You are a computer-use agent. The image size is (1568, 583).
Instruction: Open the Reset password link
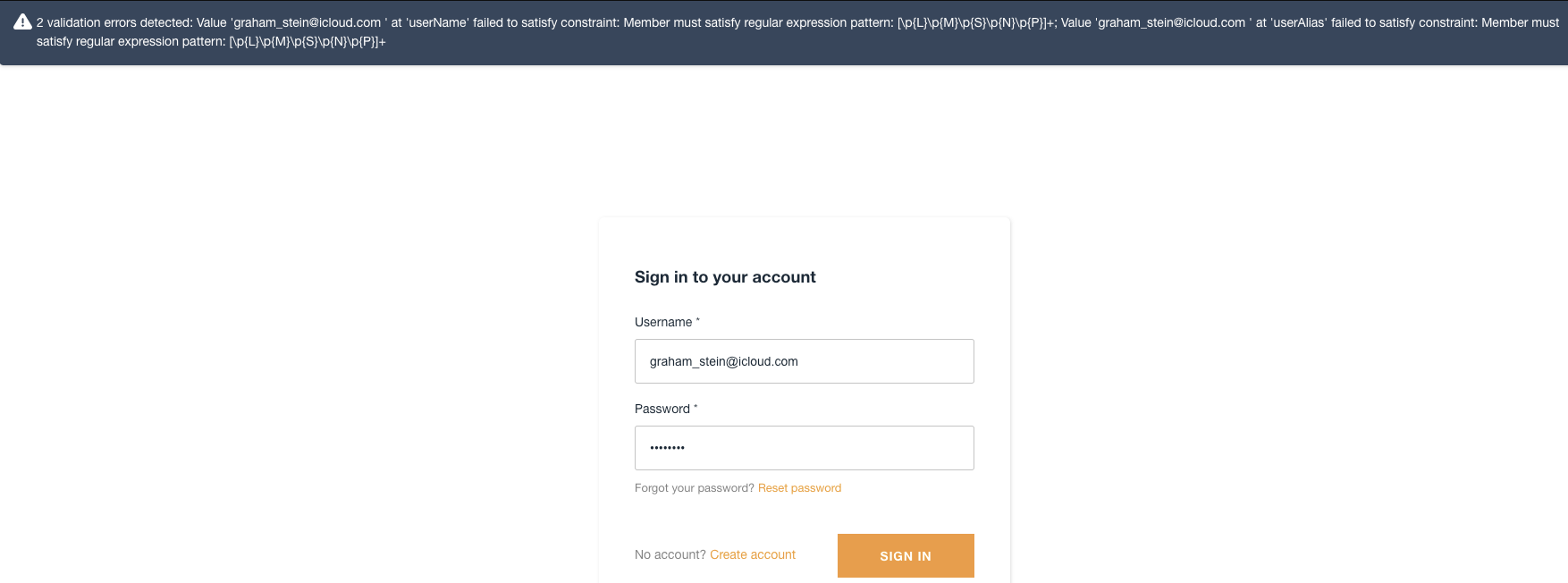799,487
